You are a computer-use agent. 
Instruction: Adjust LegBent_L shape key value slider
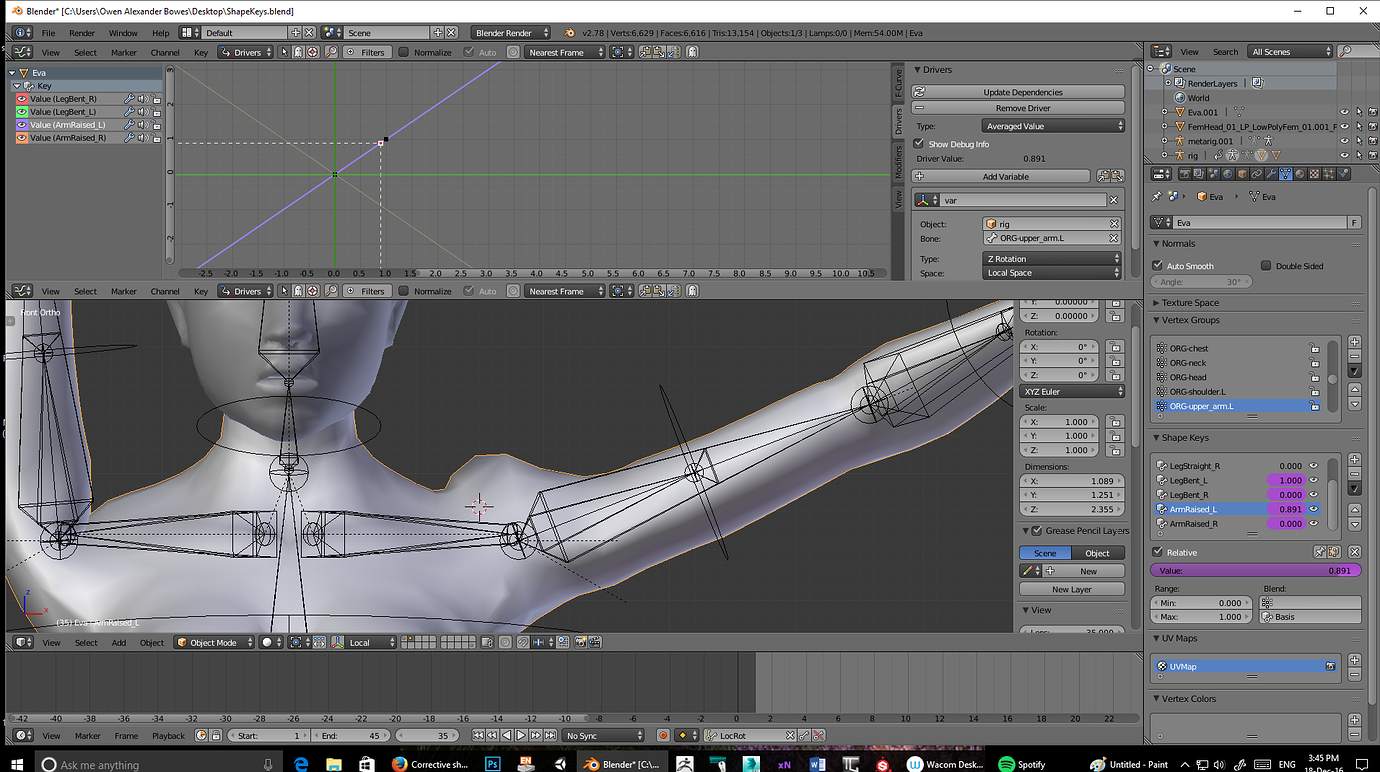[x=1286, y=480]
